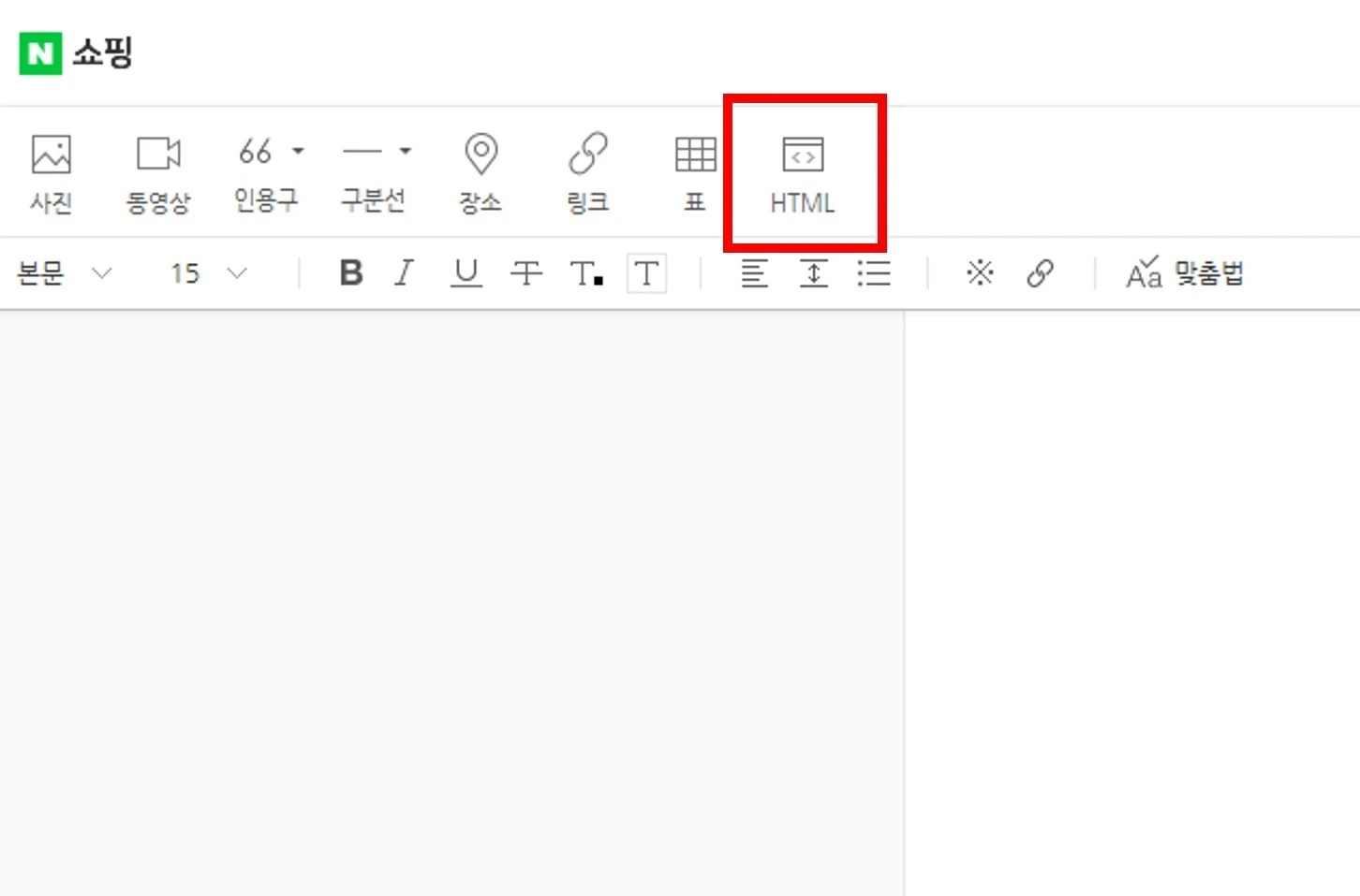The width and height of the screenshot is (1360, 896).
Task: Open the font size 15 dropdown
Action: pyautogui.click(x=208, y=273)
